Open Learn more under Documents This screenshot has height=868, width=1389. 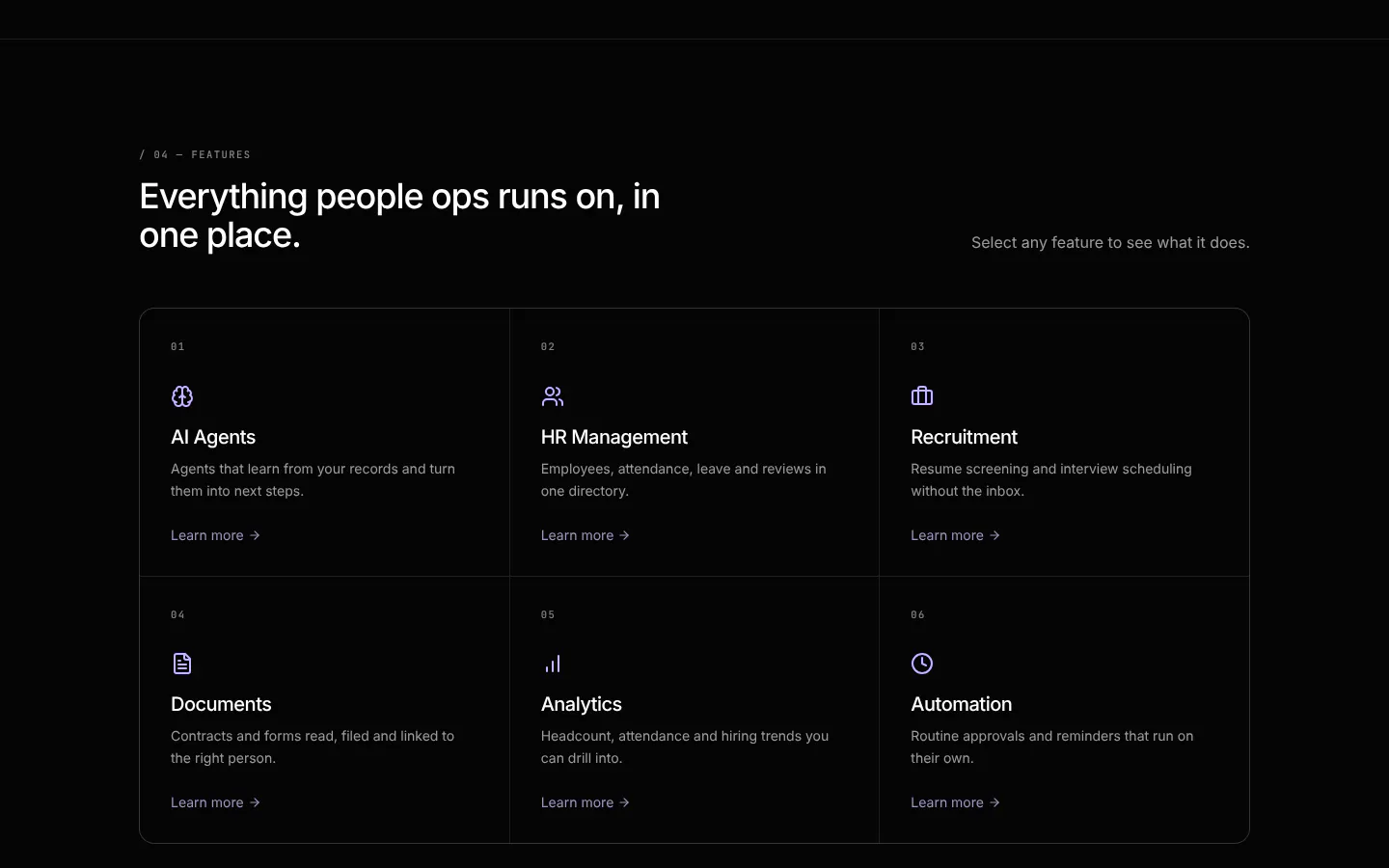pyautogui.click(x=216, y=802)
